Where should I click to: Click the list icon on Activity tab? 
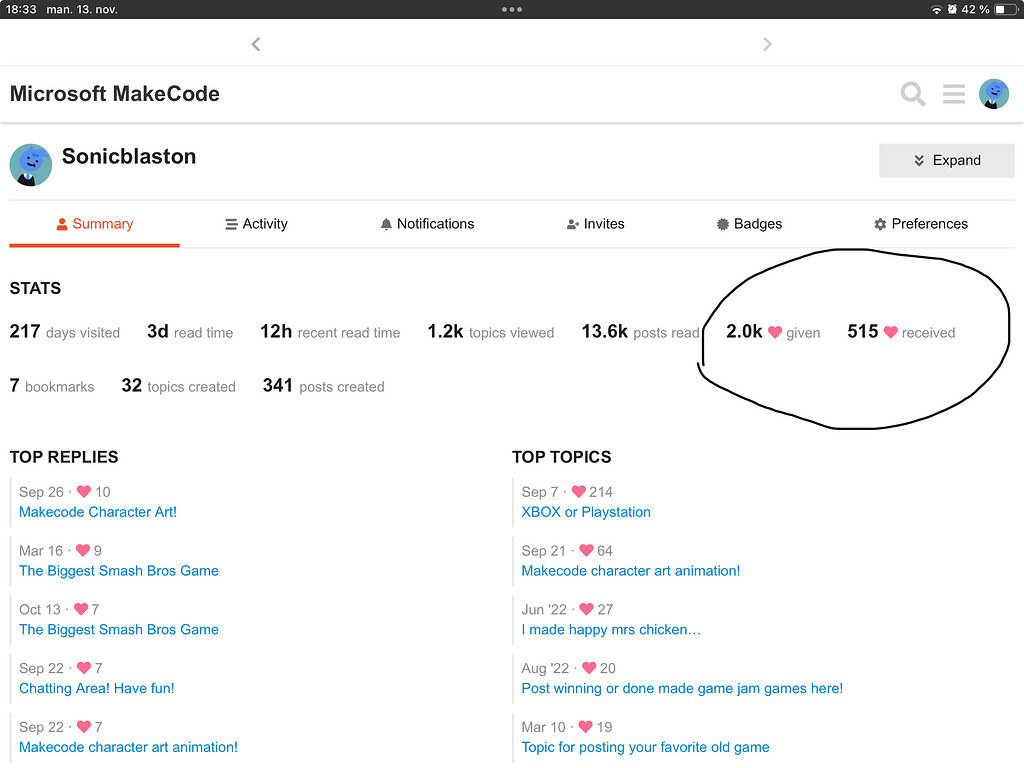click(228, 223)
